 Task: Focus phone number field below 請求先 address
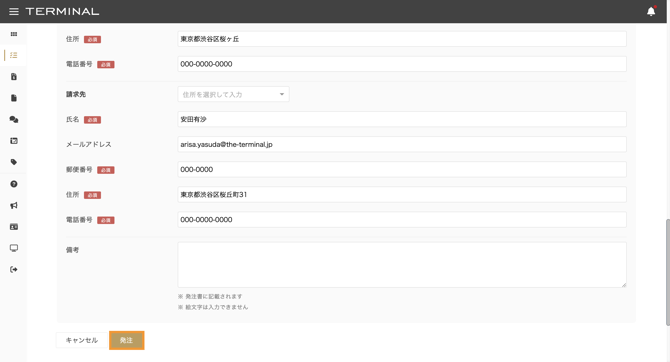(402, 220)
